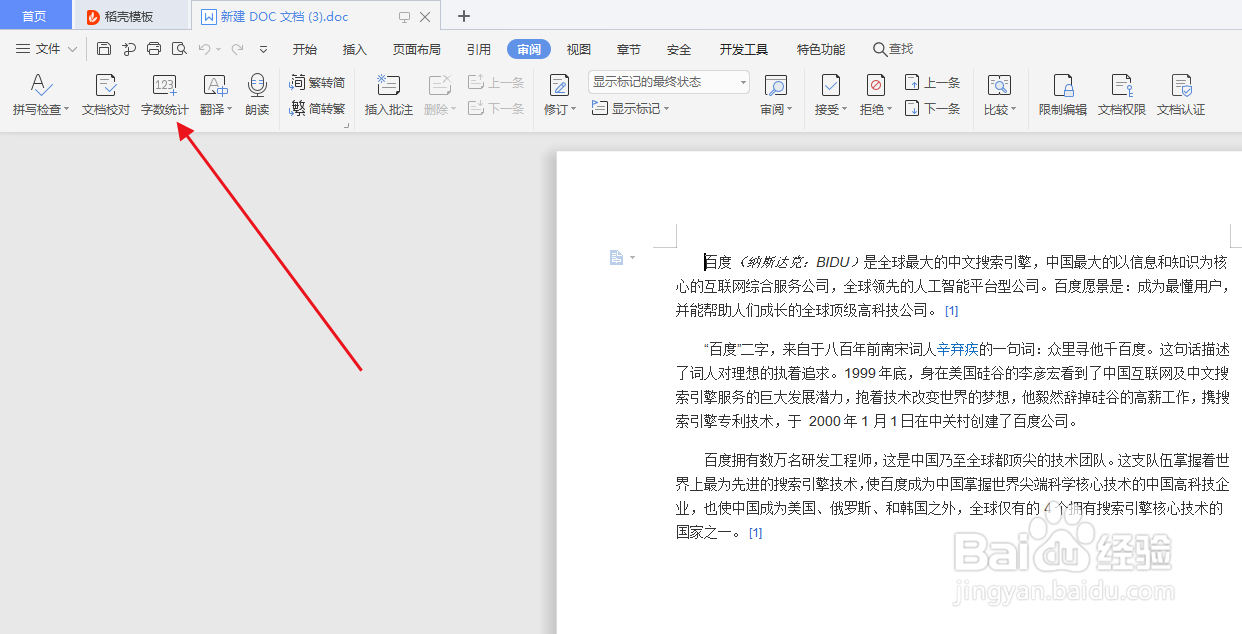Go to the 首页 home tab
This screenshot has width=1242, height=634.
tap(35, 16)
